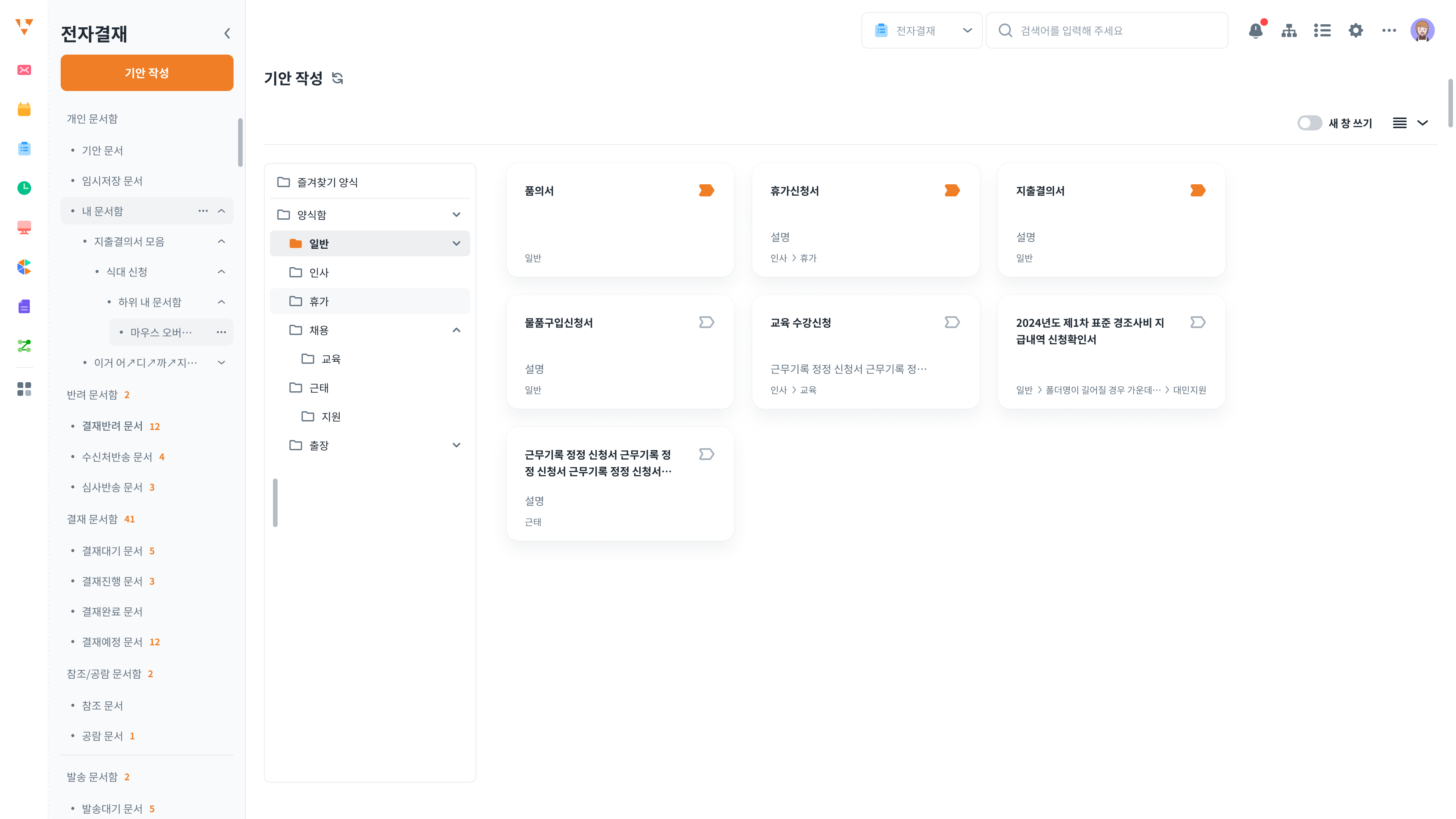Image resolution: width=1456 pixels, height=819 pixels.
Task: Open the colorful pinwheel app icon
Action: pos(24,267)
